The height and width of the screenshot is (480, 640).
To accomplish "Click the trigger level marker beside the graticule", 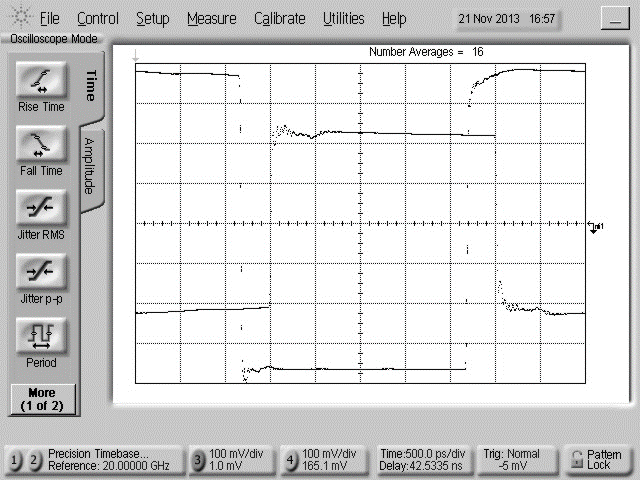I will tap(595, 227).
